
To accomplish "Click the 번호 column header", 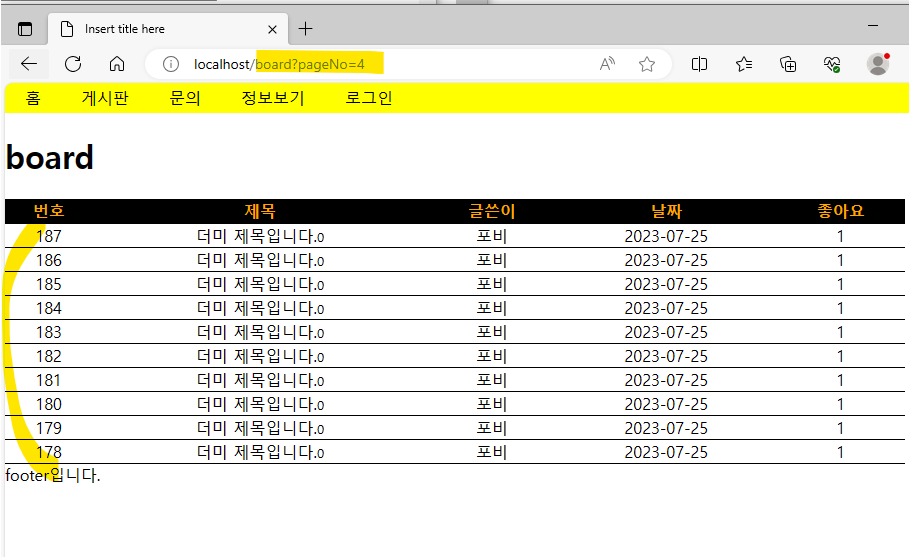I will click(49, 211).
